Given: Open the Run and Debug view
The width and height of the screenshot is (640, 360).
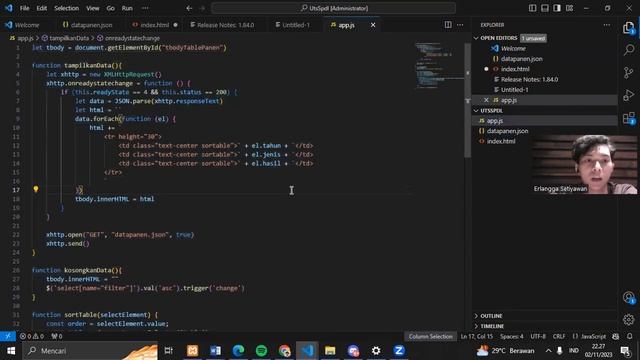Looking at the screenshot, I should point(629,95).
